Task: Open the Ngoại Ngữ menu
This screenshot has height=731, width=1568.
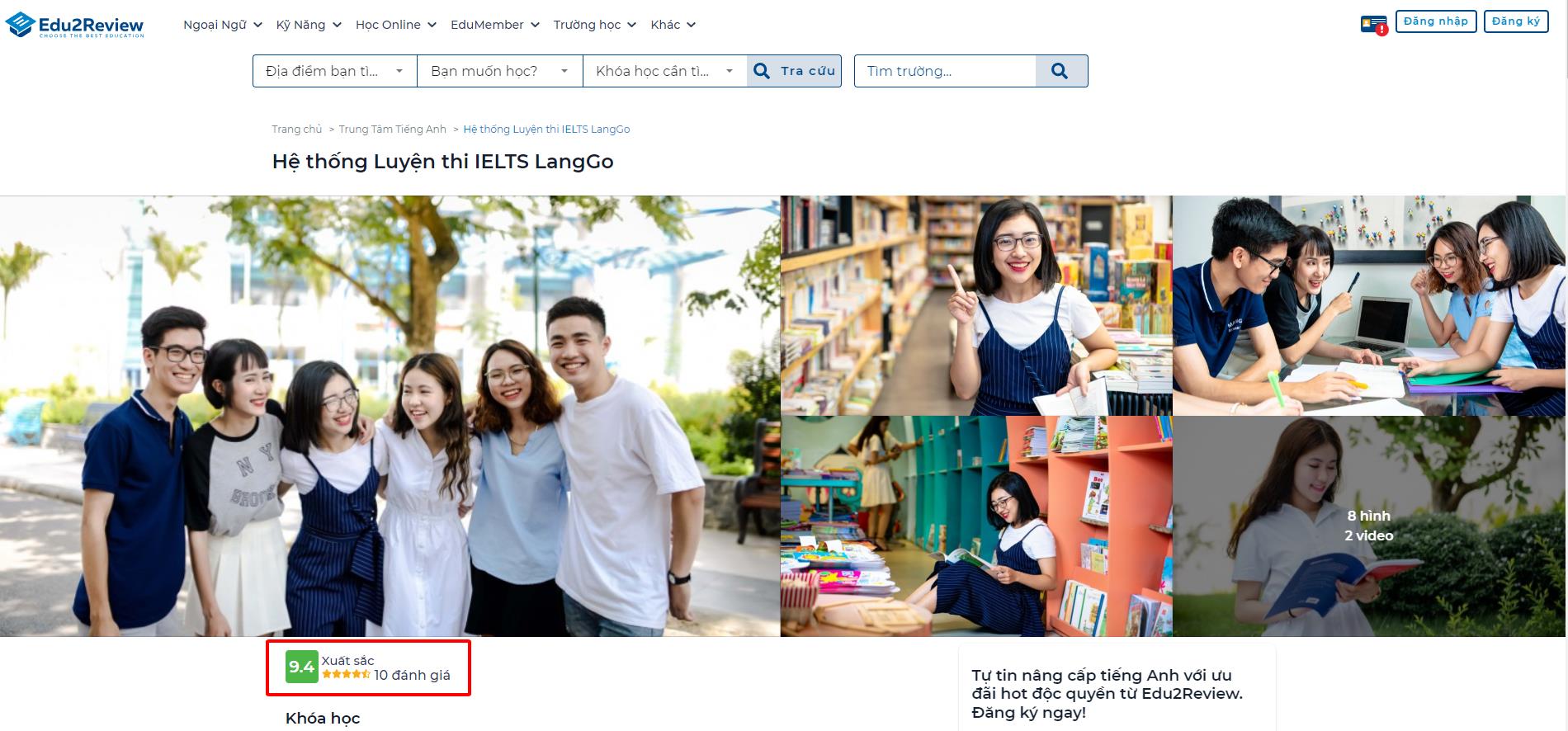Action: click(223, 25)
